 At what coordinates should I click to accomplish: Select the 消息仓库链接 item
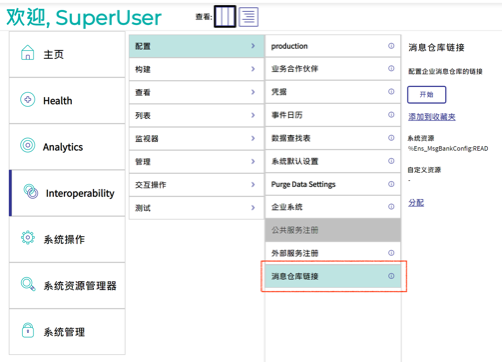click(333, 276)
